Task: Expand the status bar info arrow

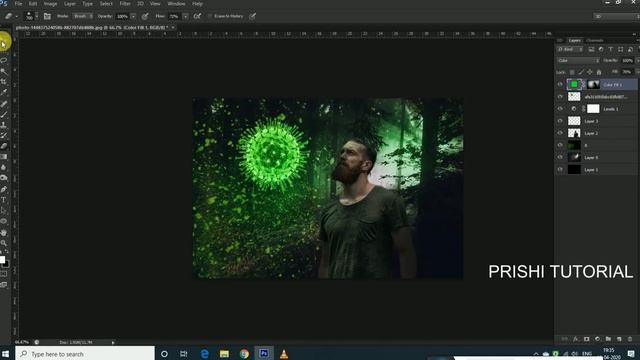Action: point(113,342)
